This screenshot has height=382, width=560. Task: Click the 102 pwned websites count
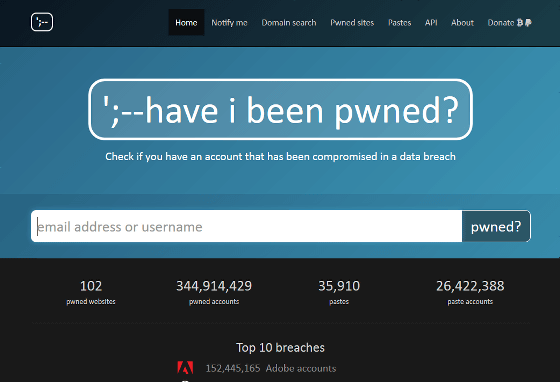coord(91,286)
